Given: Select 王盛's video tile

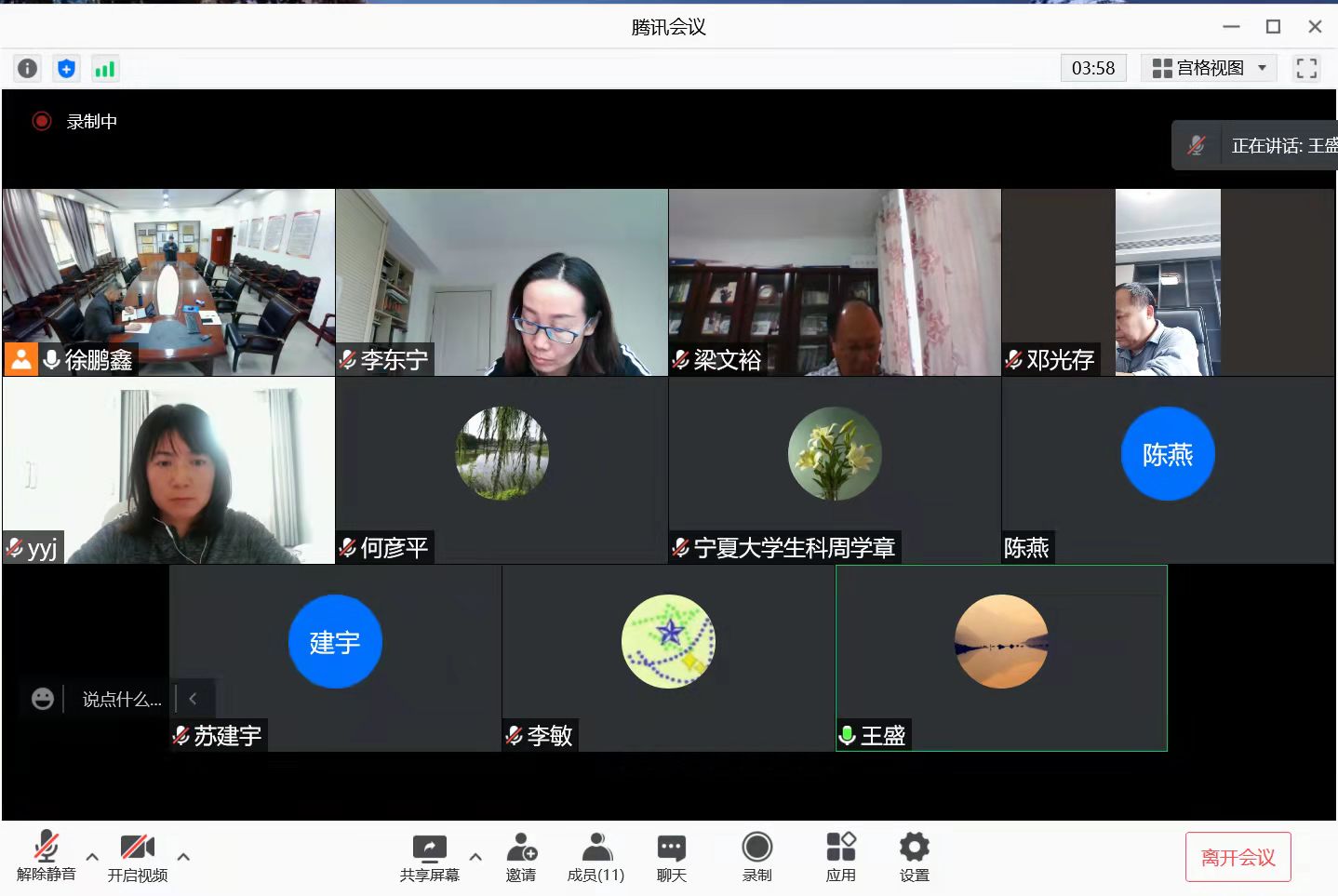Looking at the screenshot, I should 1001,657.
